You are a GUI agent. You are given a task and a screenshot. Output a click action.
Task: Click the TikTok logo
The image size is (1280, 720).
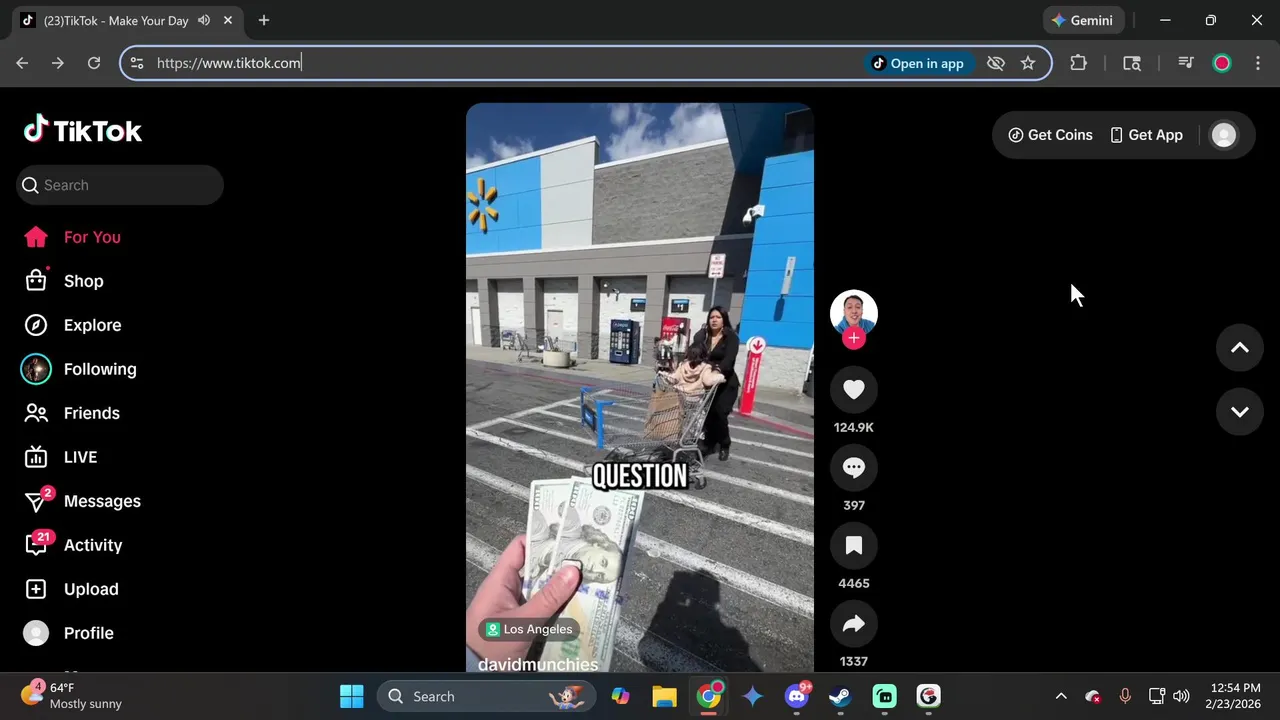coord(83,130)
